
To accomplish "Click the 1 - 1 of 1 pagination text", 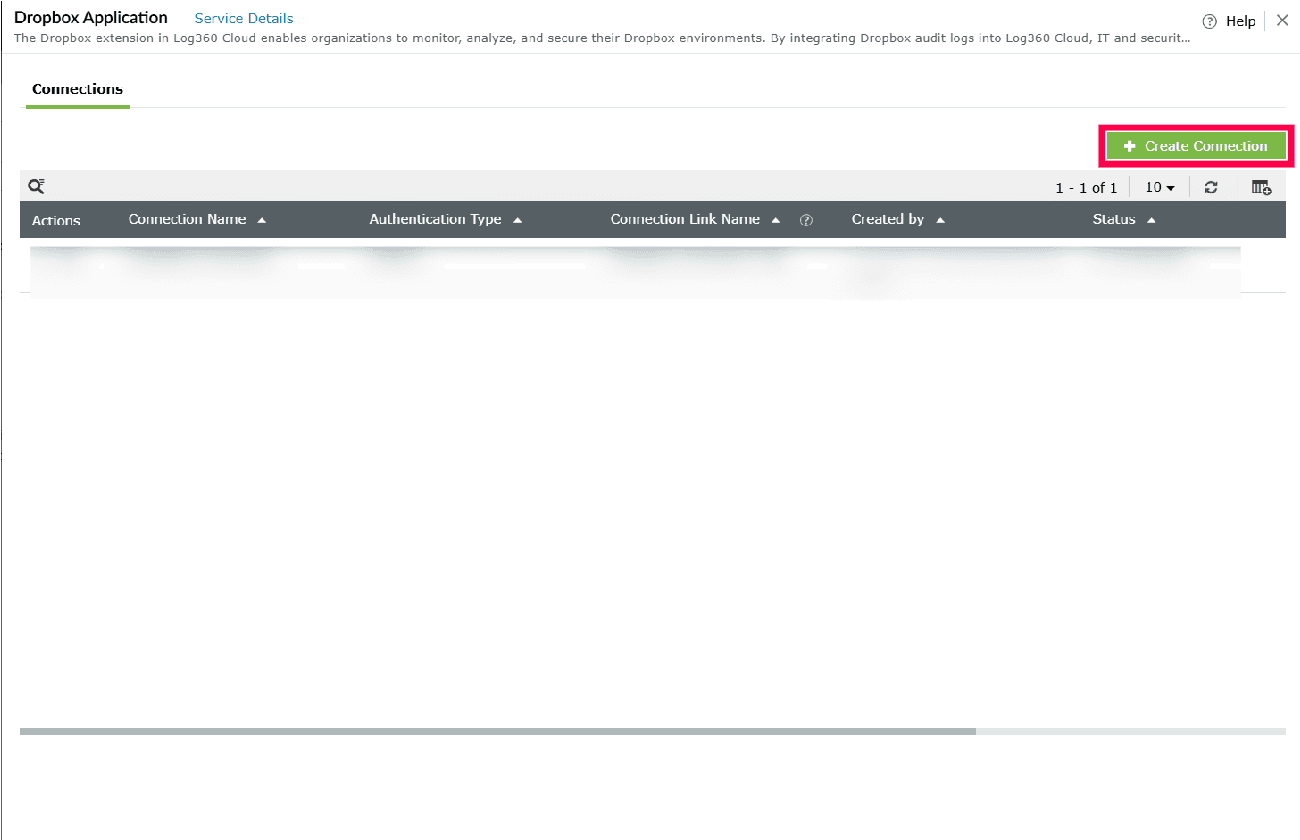I will (x=1086, y=188).
